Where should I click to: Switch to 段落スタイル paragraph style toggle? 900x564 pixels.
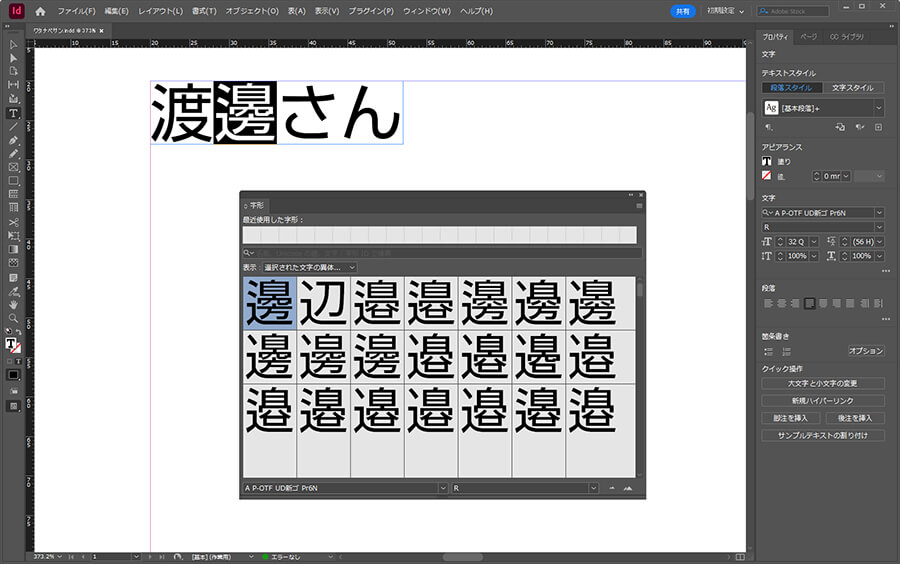(x=789, y=88)
